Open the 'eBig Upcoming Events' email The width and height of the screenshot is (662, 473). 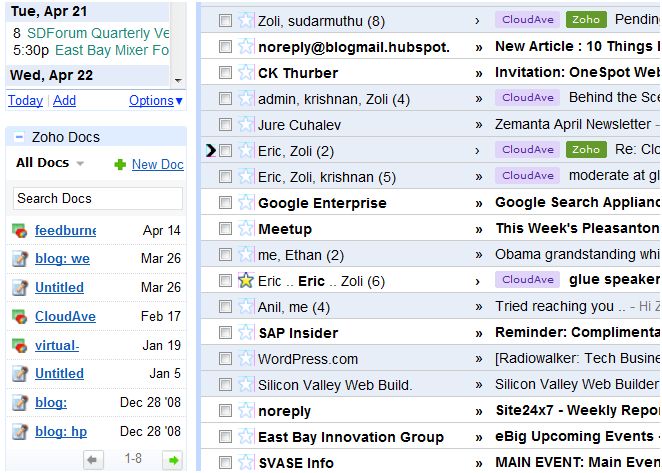(x=575, y=436)
